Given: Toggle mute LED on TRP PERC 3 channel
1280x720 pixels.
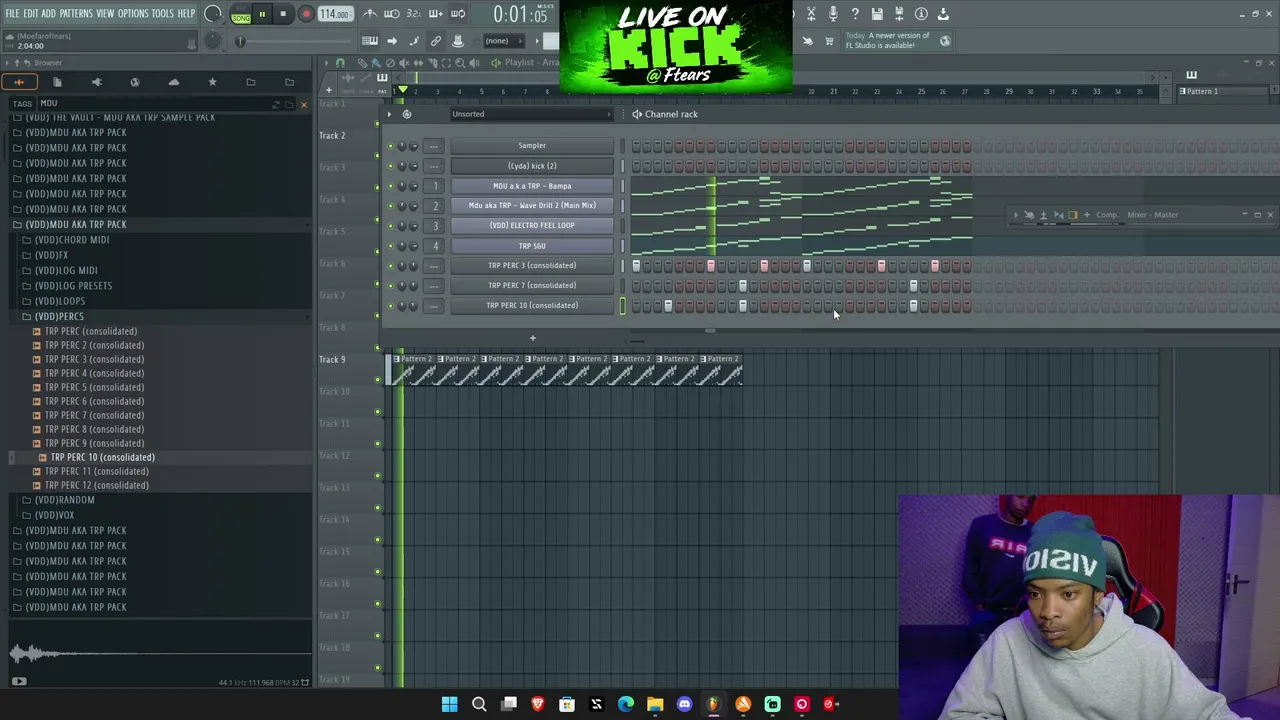Looking at the screenshot, I should [391, 266].
